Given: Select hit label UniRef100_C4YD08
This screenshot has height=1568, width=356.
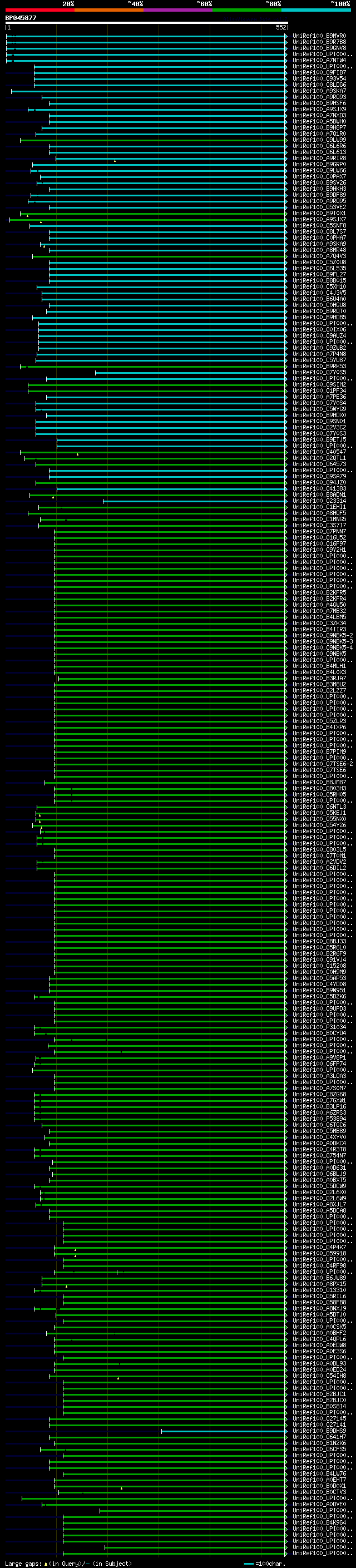Looking at the screenshot, I should (319, 985).
